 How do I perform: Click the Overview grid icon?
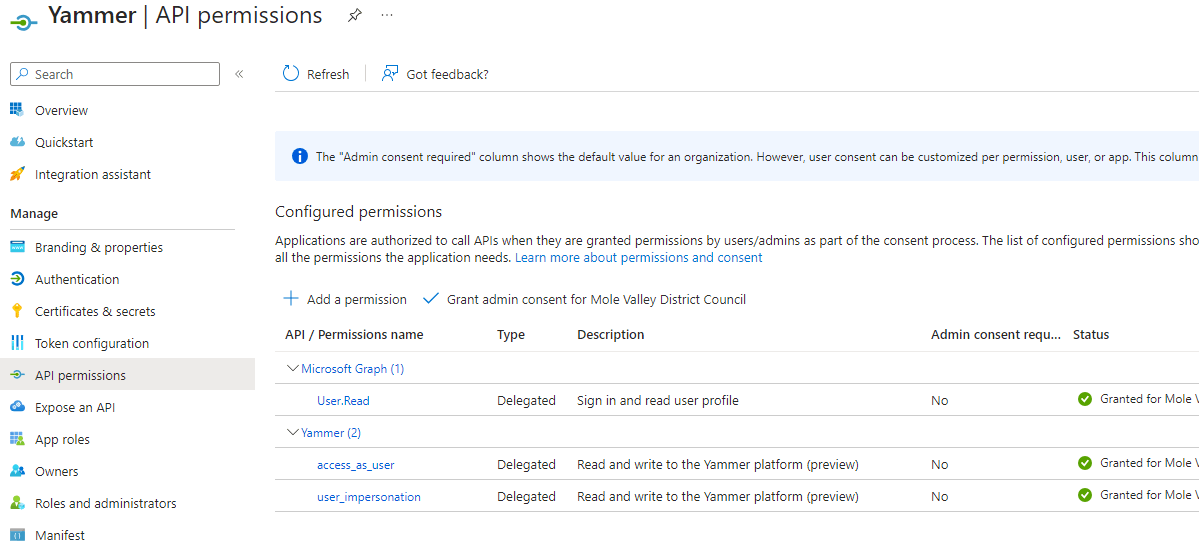(17, 110)
